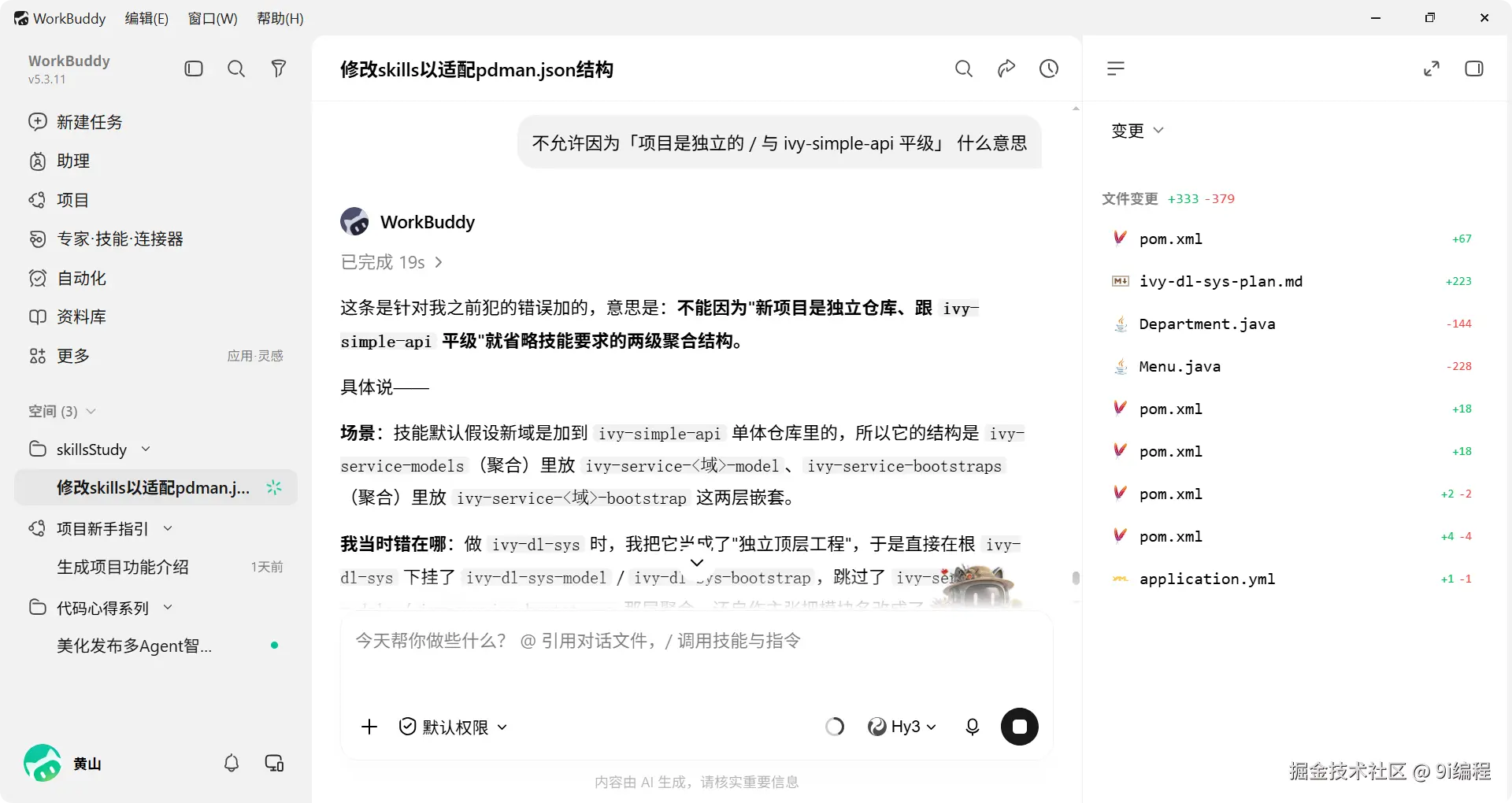Open the Hy3 model selector
The image size is (1512, 803).
click(902, 727)
